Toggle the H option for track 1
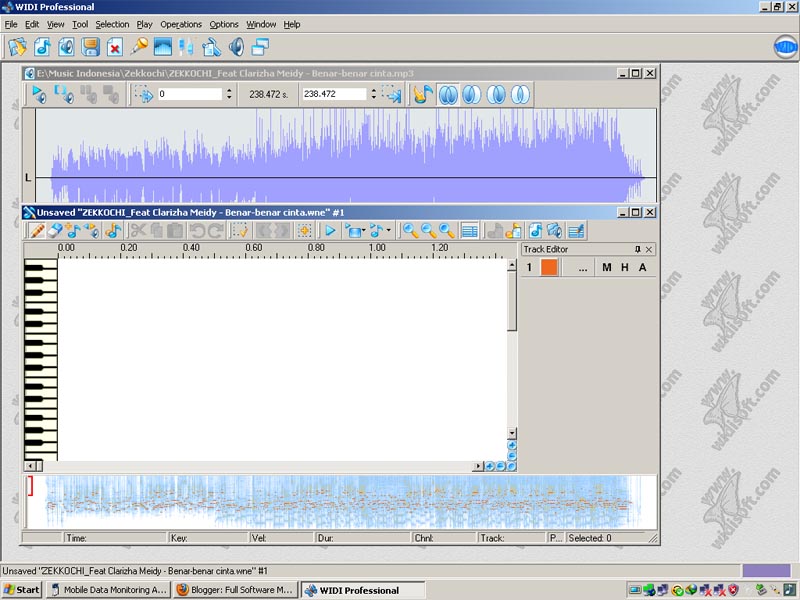The width and height of the screenshot is (800, 600). click(x=625, y=267)
